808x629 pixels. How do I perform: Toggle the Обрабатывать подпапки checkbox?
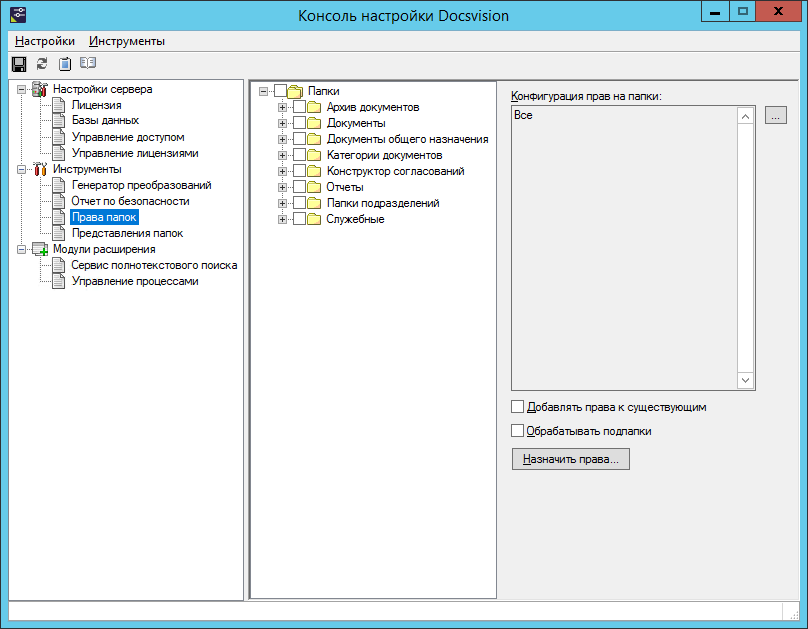(517, 431)
